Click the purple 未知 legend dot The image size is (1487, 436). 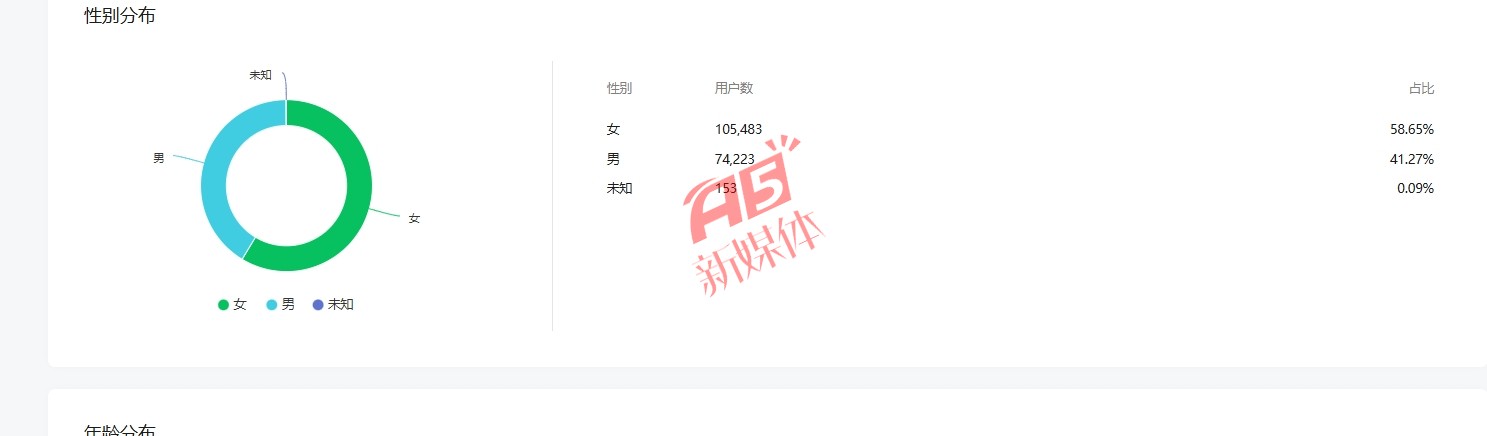point(318,305)
